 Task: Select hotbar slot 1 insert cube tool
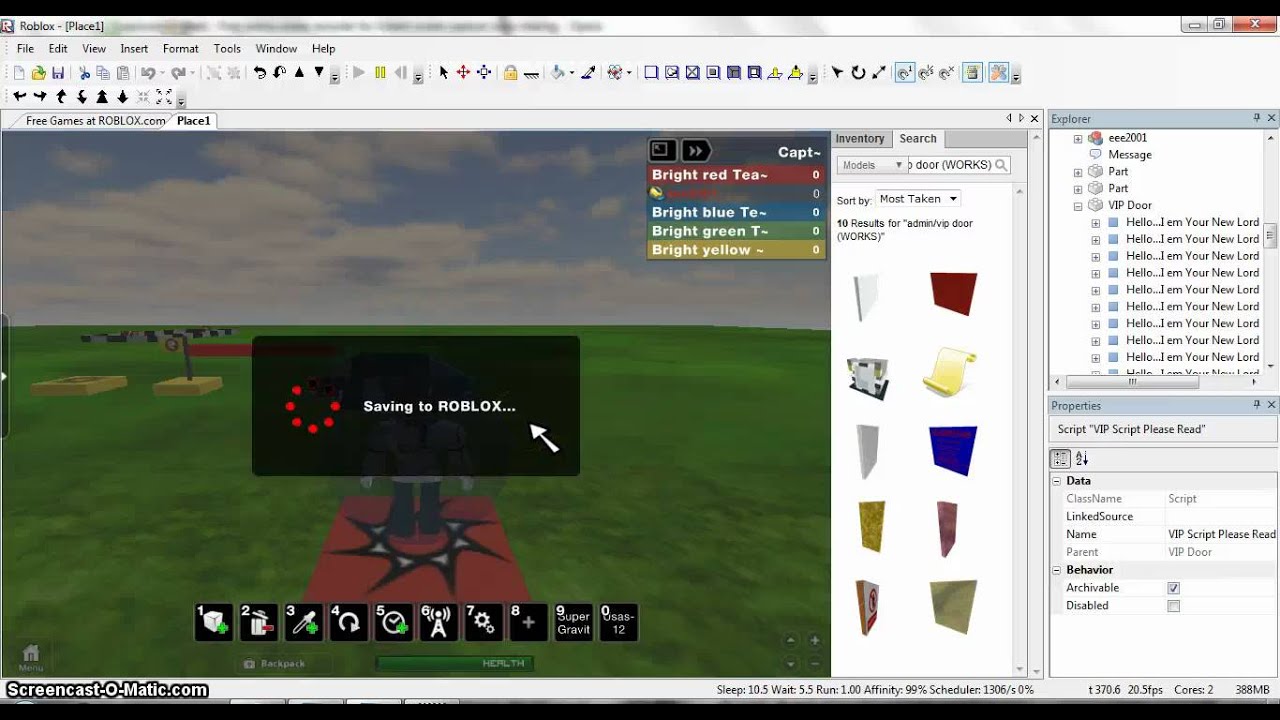pyautogui.click(x=213, y=622)
